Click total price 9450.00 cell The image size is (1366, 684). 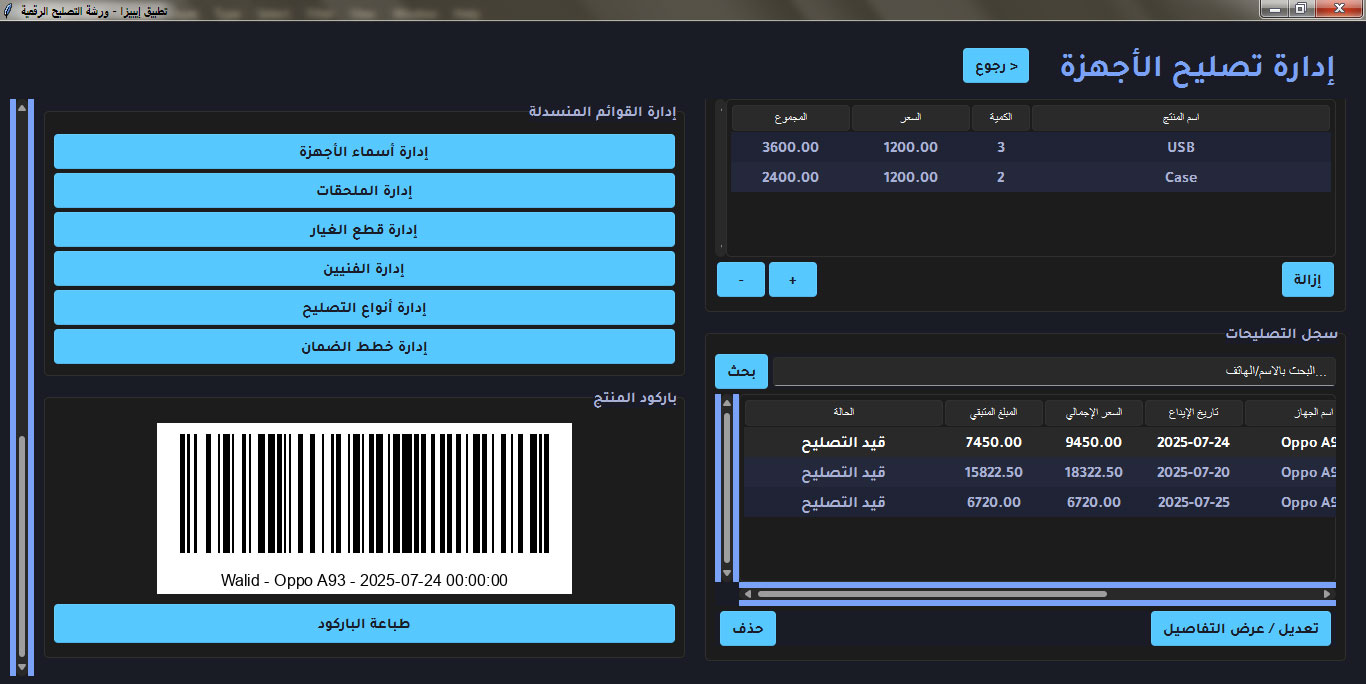pyautogui.click(x=1094, y=442)
